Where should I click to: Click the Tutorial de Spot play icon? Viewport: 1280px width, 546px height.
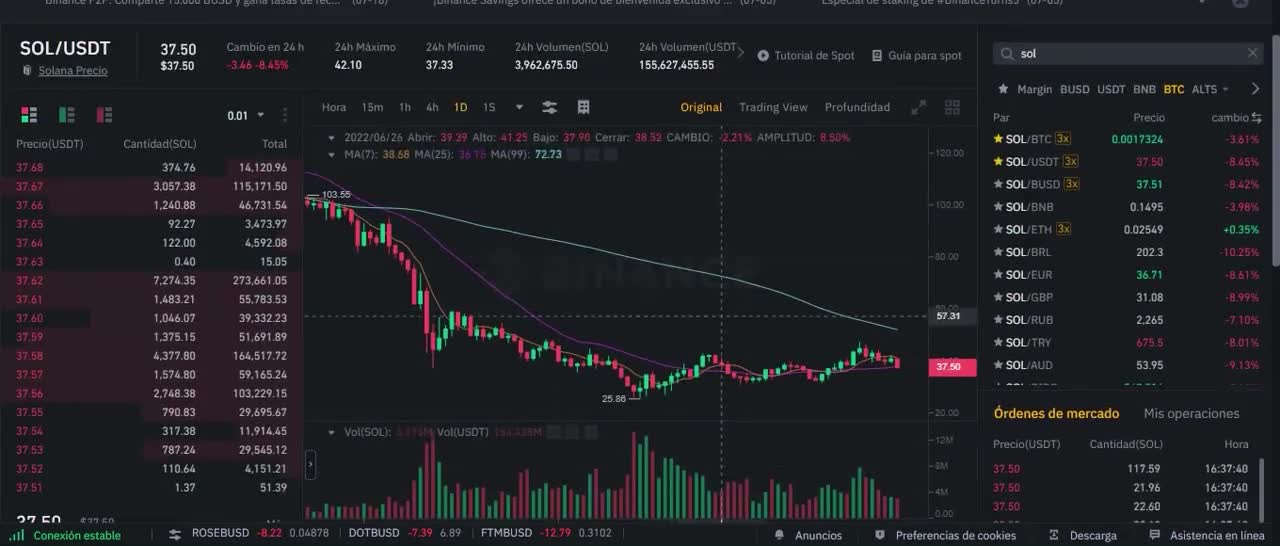(763, 56)
